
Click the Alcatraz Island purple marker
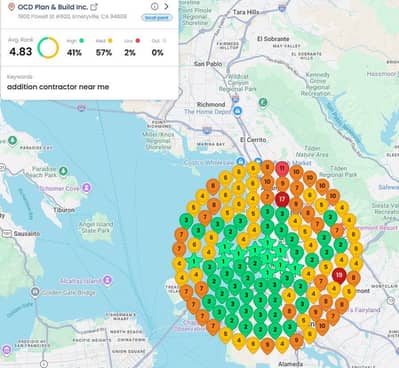pos(107,280)
